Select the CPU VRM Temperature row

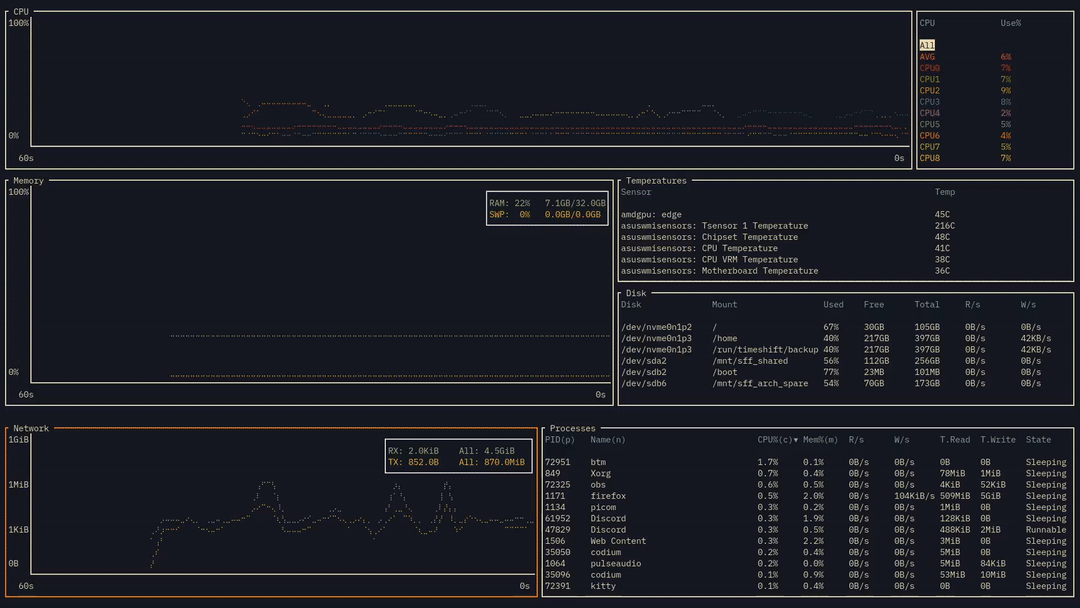click(785, 260)
